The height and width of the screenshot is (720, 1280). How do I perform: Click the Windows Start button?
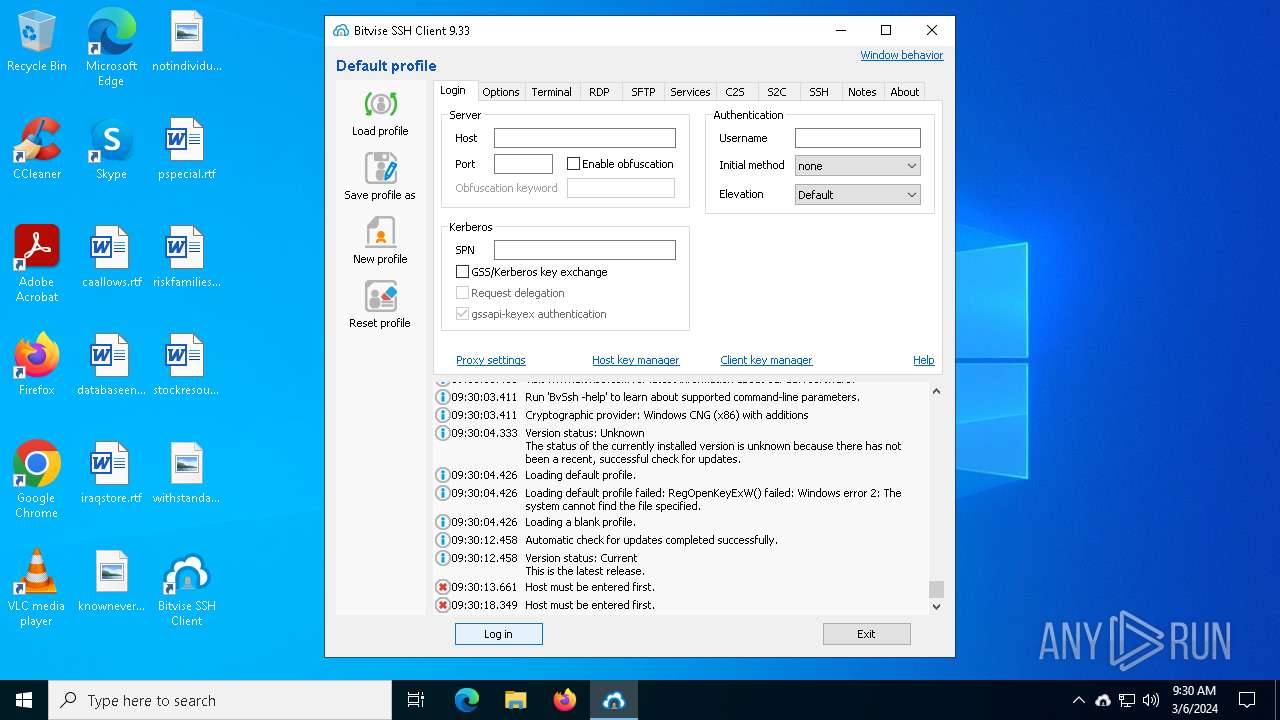click(24, 700)
